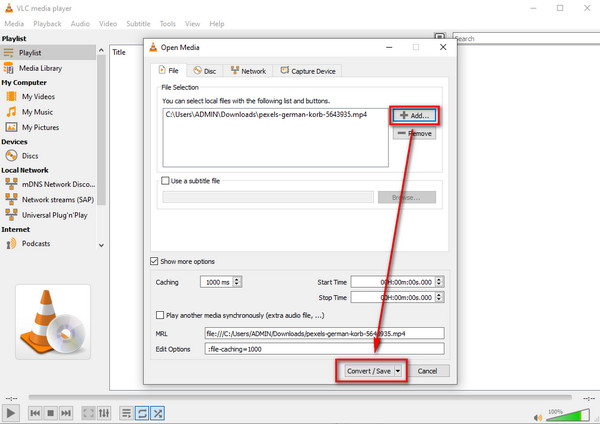
Task: Close the Open Media dialog
Action: [x=443, y=47]
